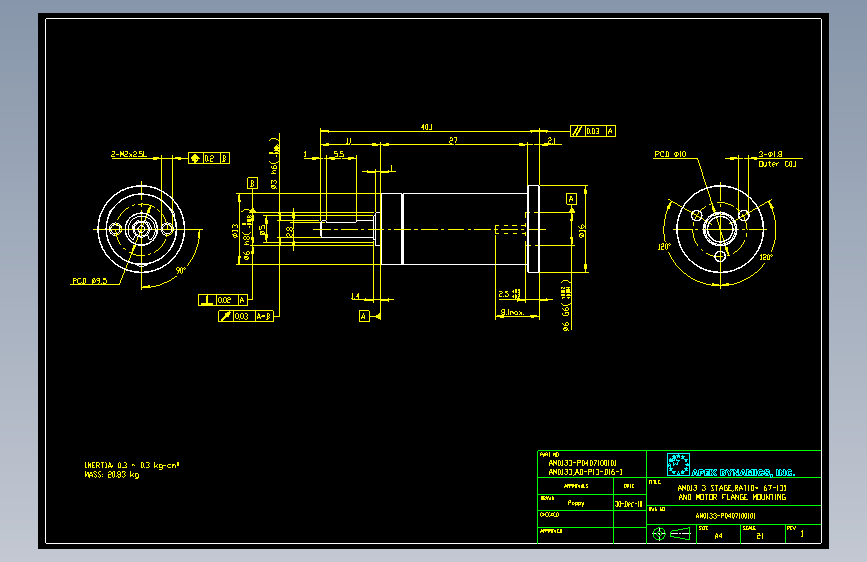Click the center bore of the right flange view
This screenshot has height=562, width=867.
[x=720, y=229]
